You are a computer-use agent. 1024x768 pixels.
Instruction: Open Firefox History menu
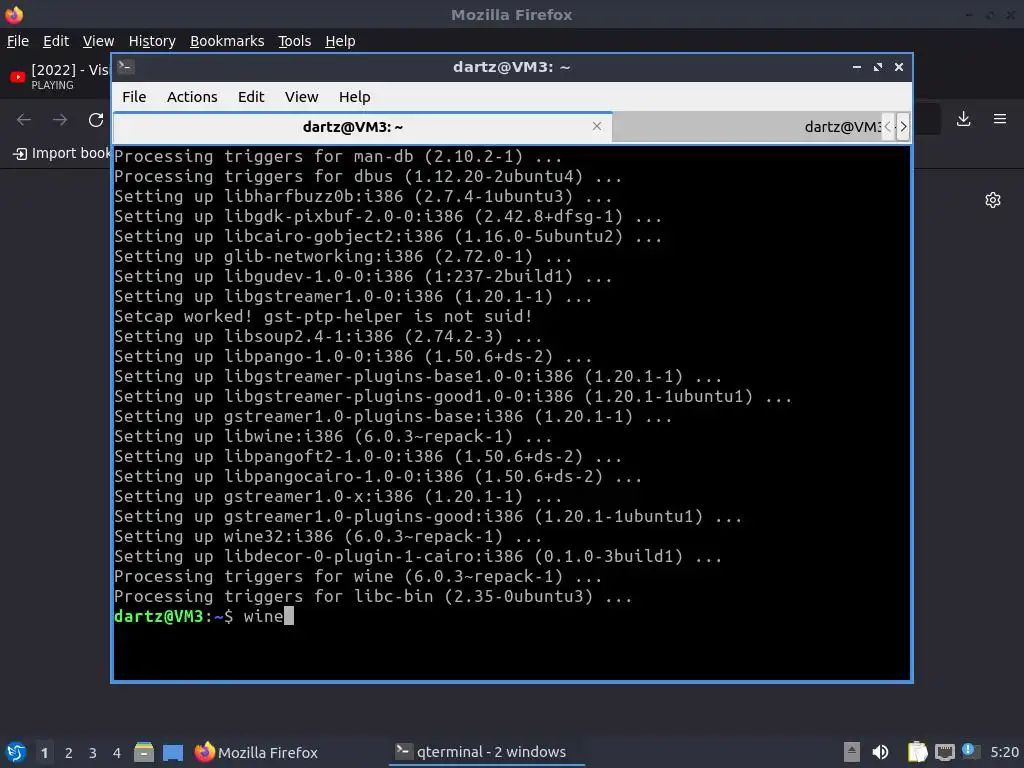152,41
